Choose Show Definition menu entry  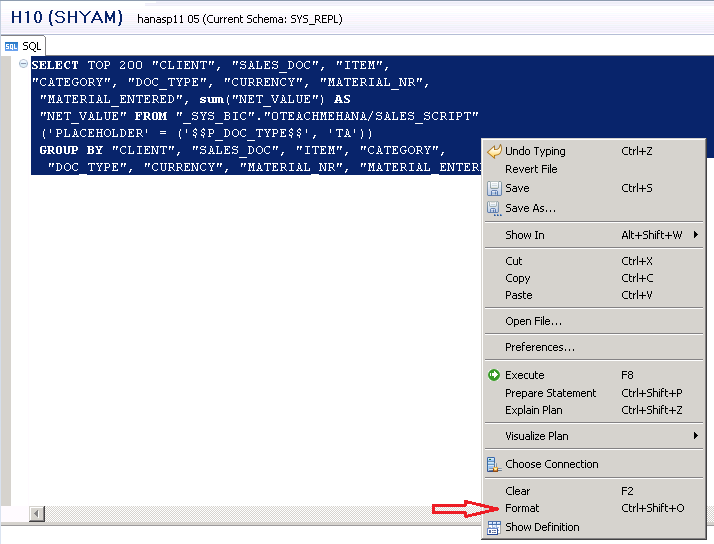point(594,527)
